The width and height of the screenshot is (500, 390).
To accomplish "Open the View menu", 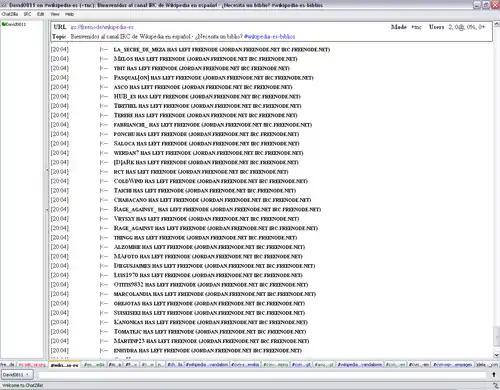I will pyautogui.click(x=55, y=14).
